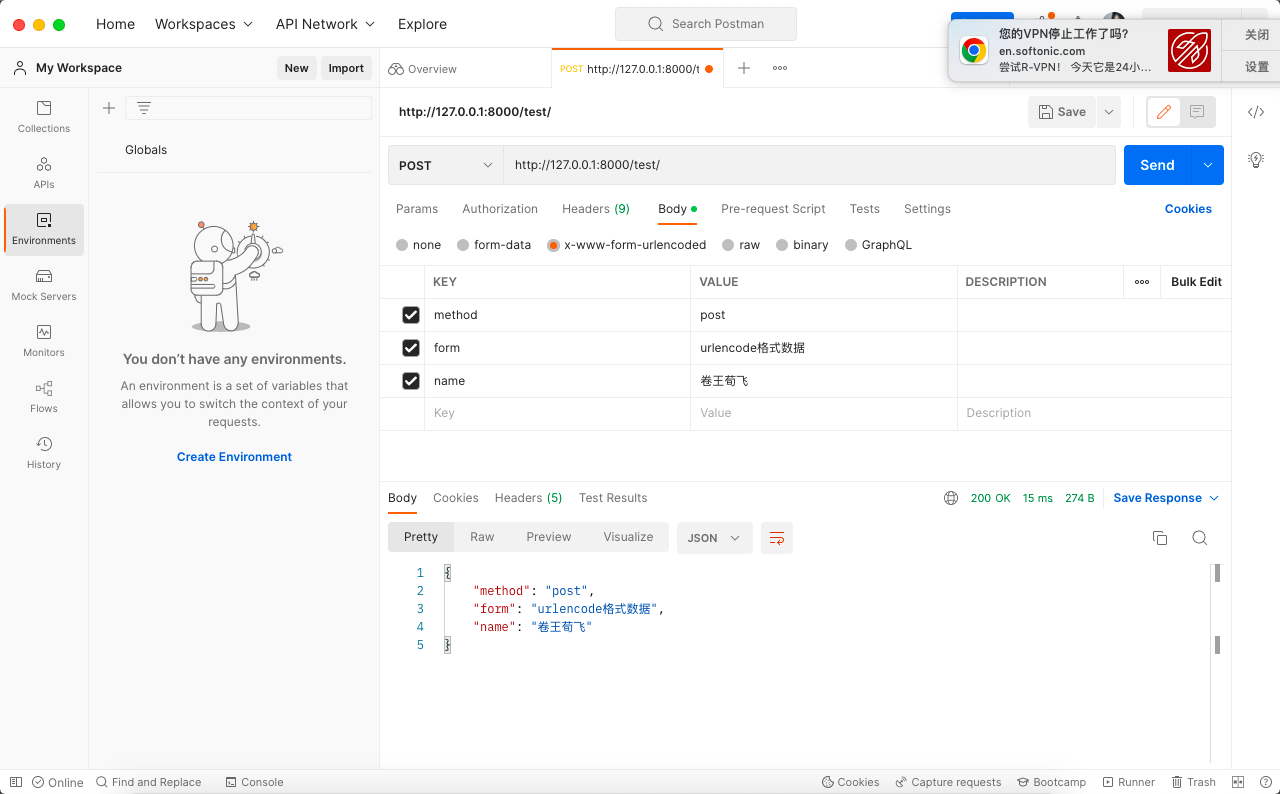Open the code snippet panel icon
The width and height of the screenshot is (1280, 794).
[1256, 112]
